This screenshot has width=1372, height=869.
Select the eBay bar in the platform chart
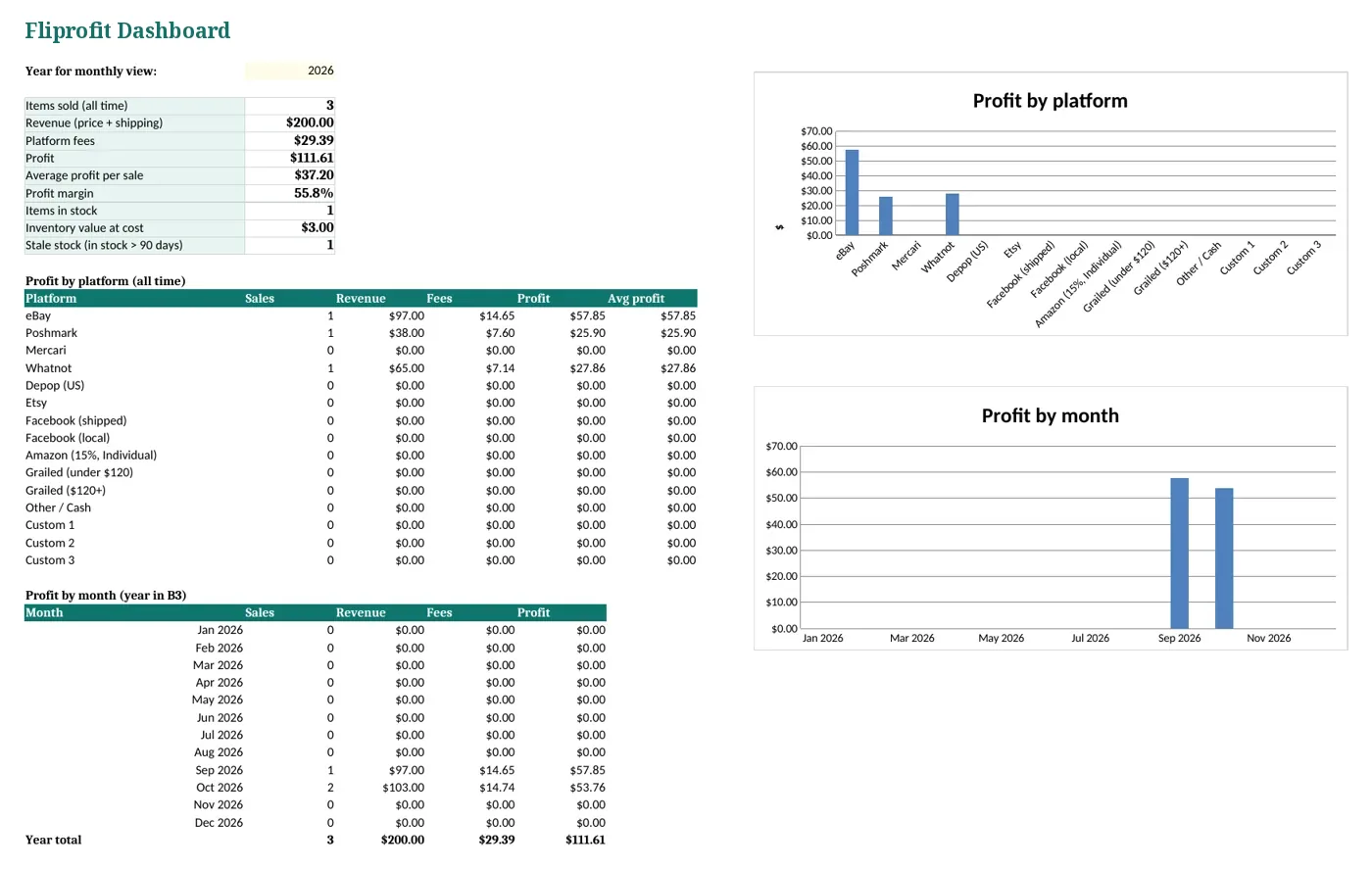click(x=852, y=192)
